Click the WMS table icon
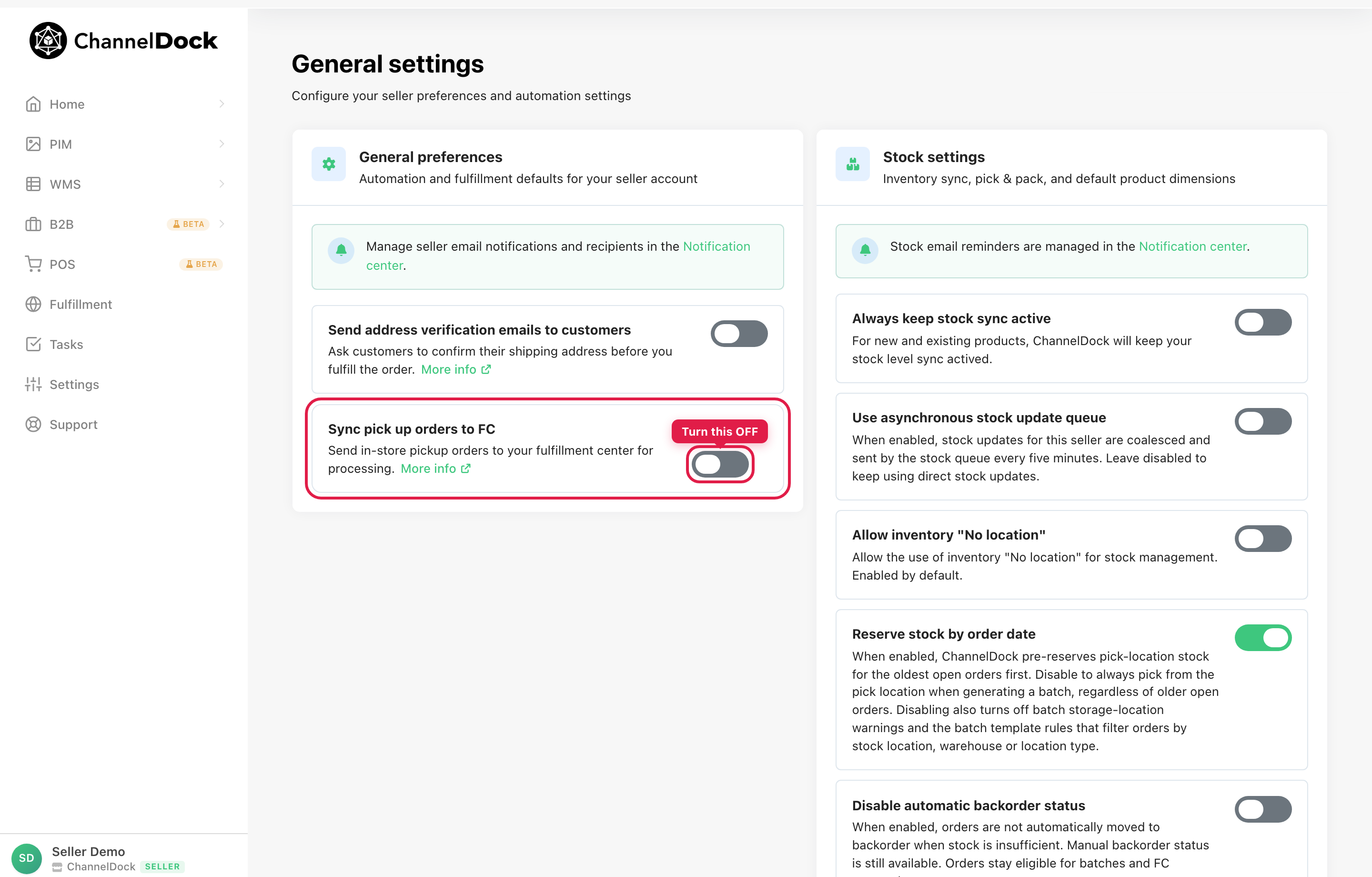The width and height of the screenshot is (1372, 877). [33, 184]
